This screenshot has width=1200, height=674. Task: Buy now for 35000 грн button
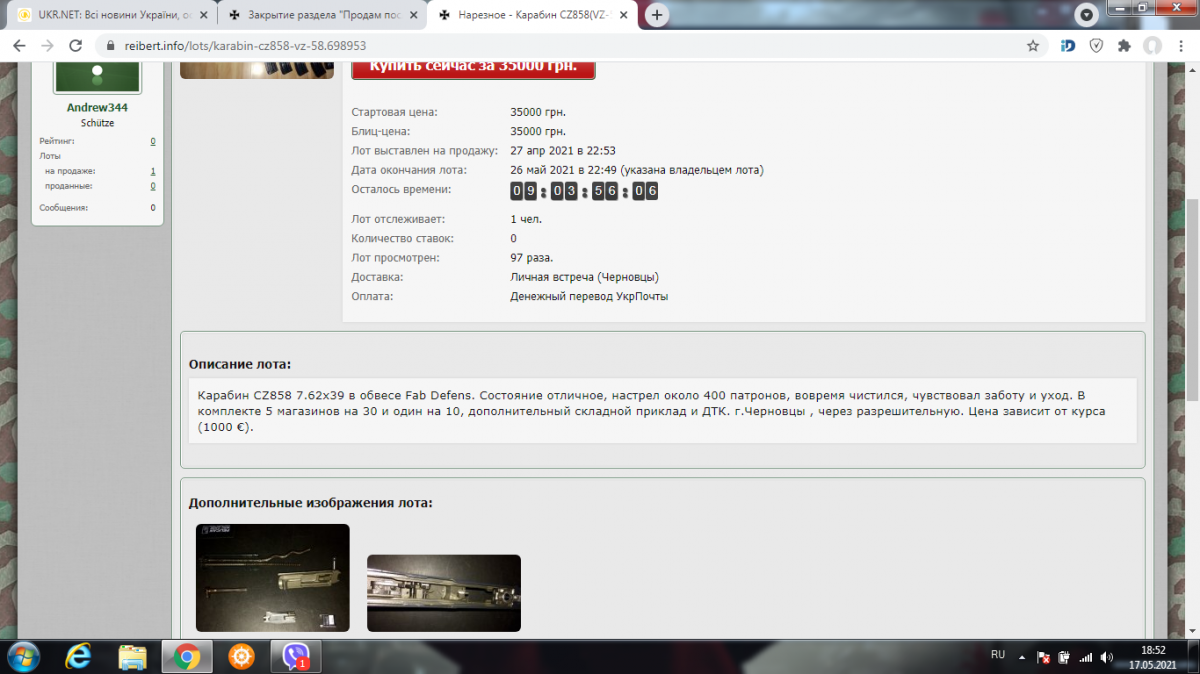[x=473, y=68]
